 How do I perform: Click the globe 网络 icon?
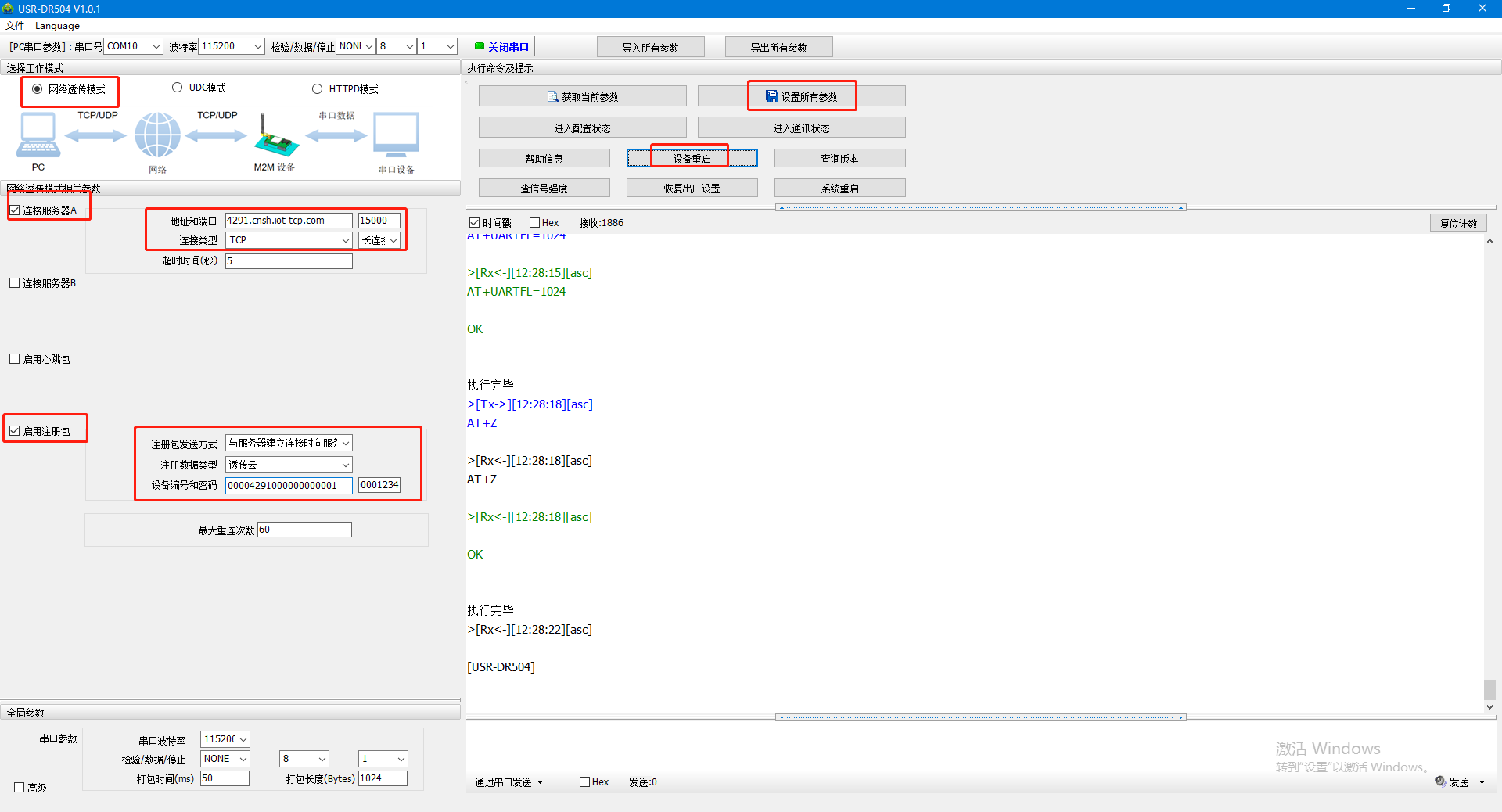point(157,135)
